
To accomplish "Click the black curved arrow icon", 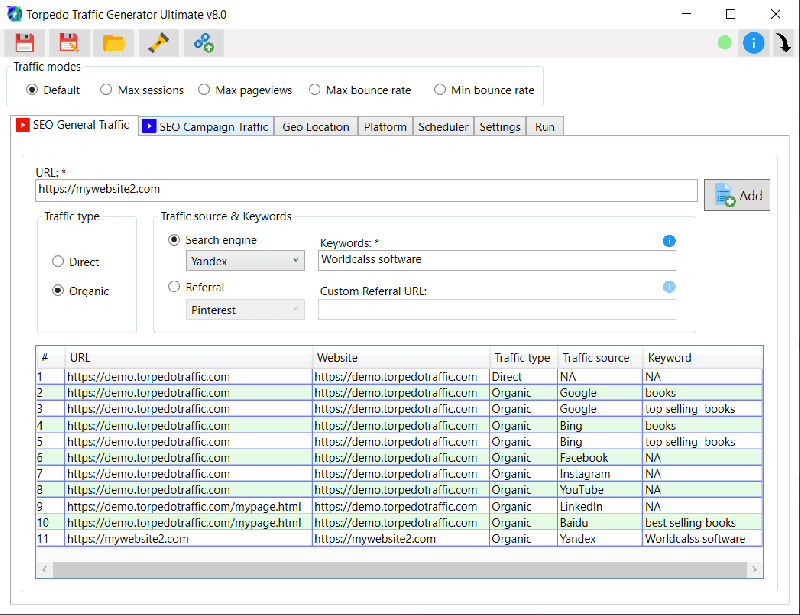I will 784,43.
